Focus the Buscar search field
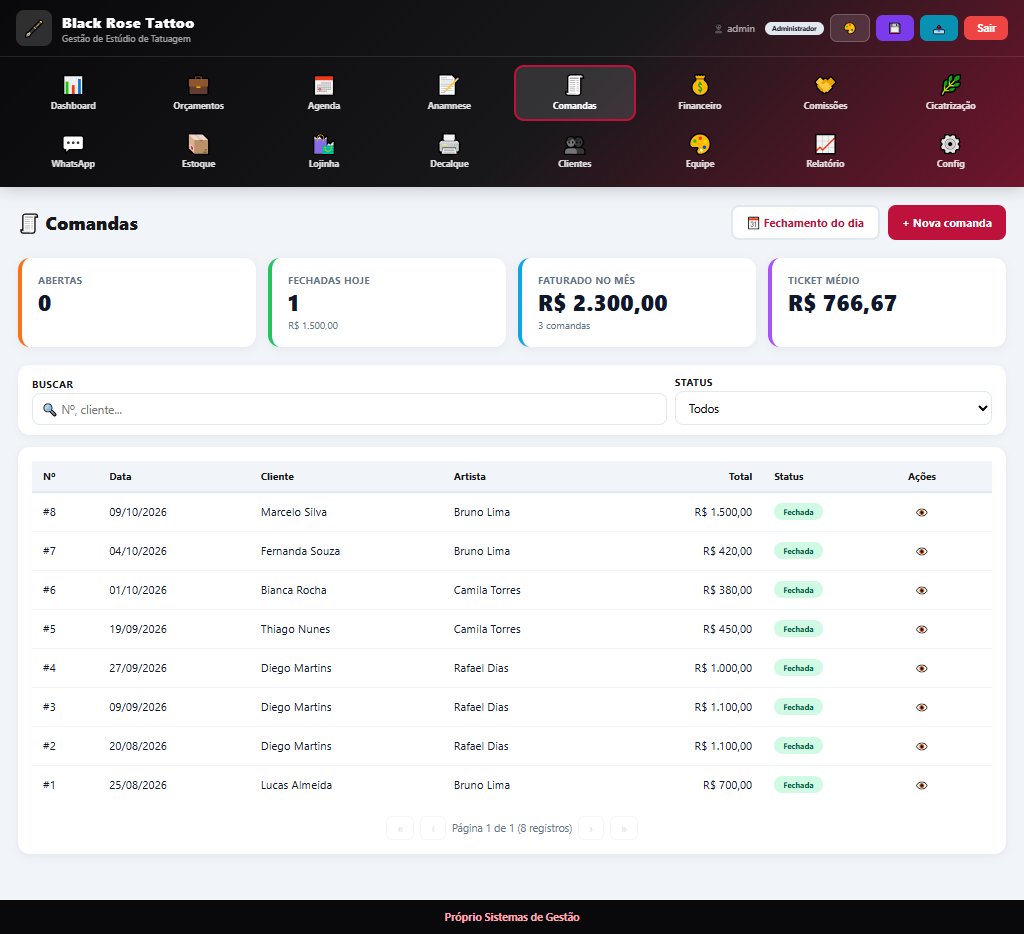This screenshot has height=934, width=1024. tap(349, 409)
